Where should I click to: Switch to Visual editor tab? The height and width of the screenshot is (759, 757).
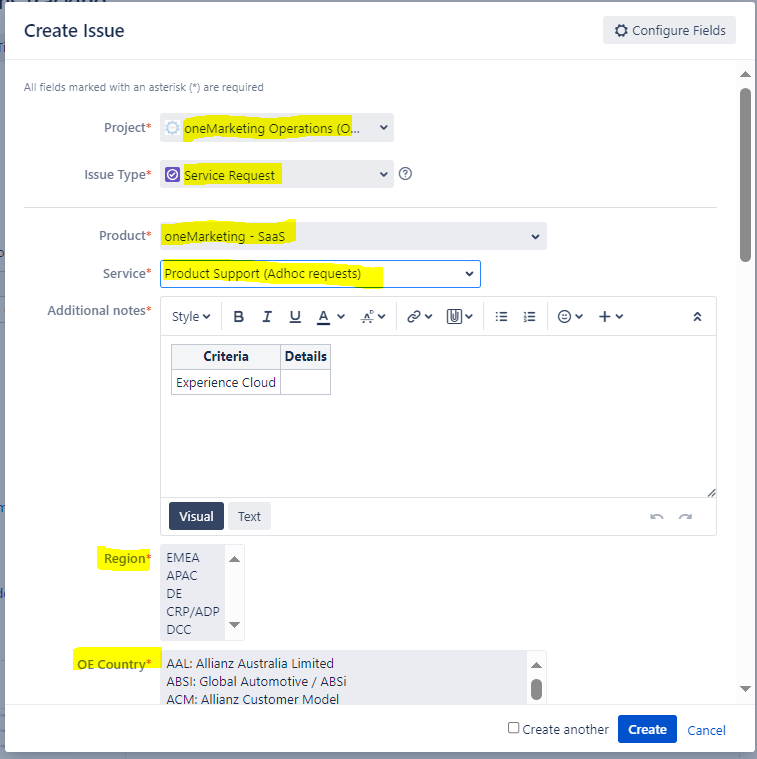pyautogui.click(x=197, y=516)
